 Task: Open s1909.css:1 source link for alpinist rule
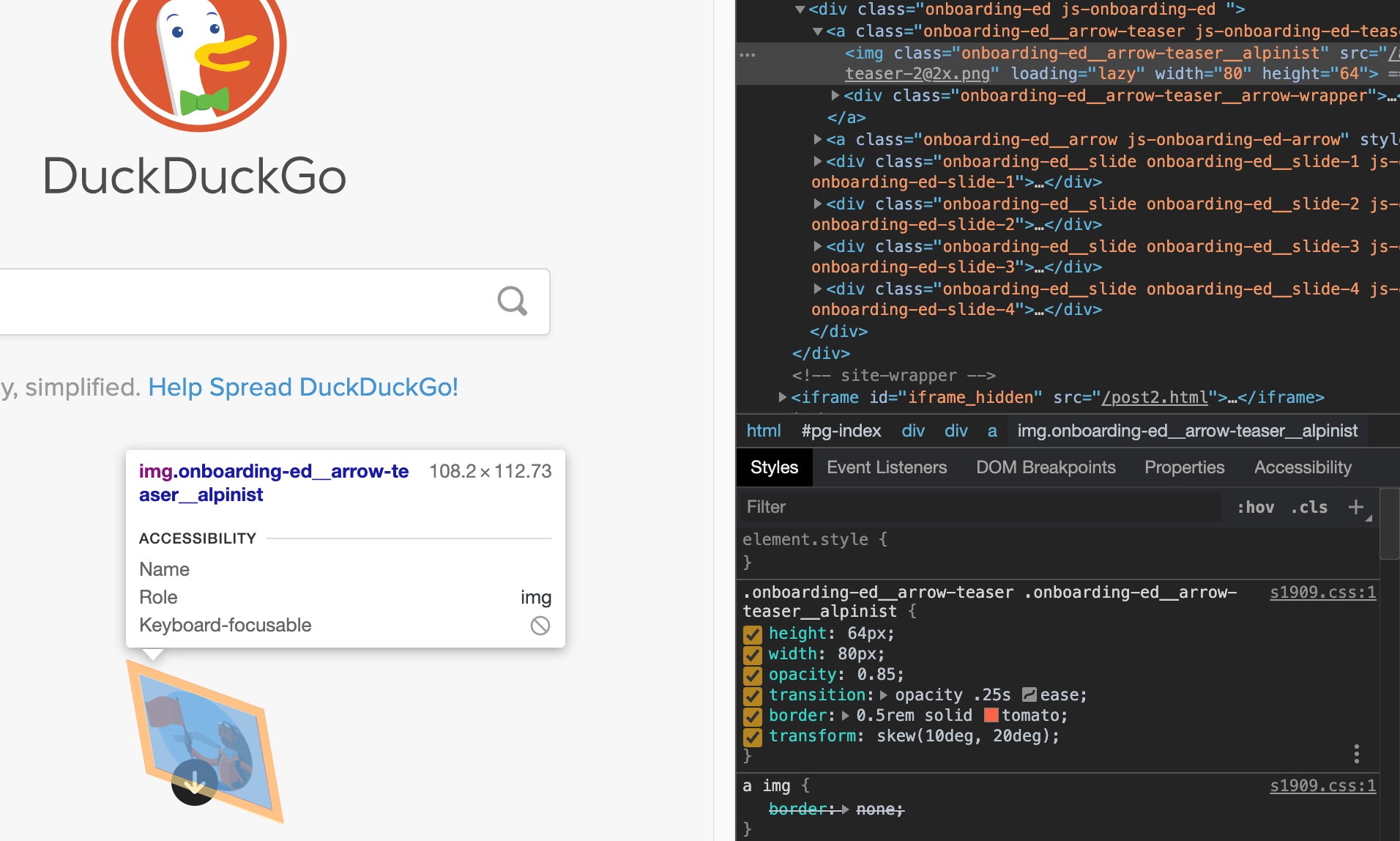pyautogui.click(x=1322, y=592)
